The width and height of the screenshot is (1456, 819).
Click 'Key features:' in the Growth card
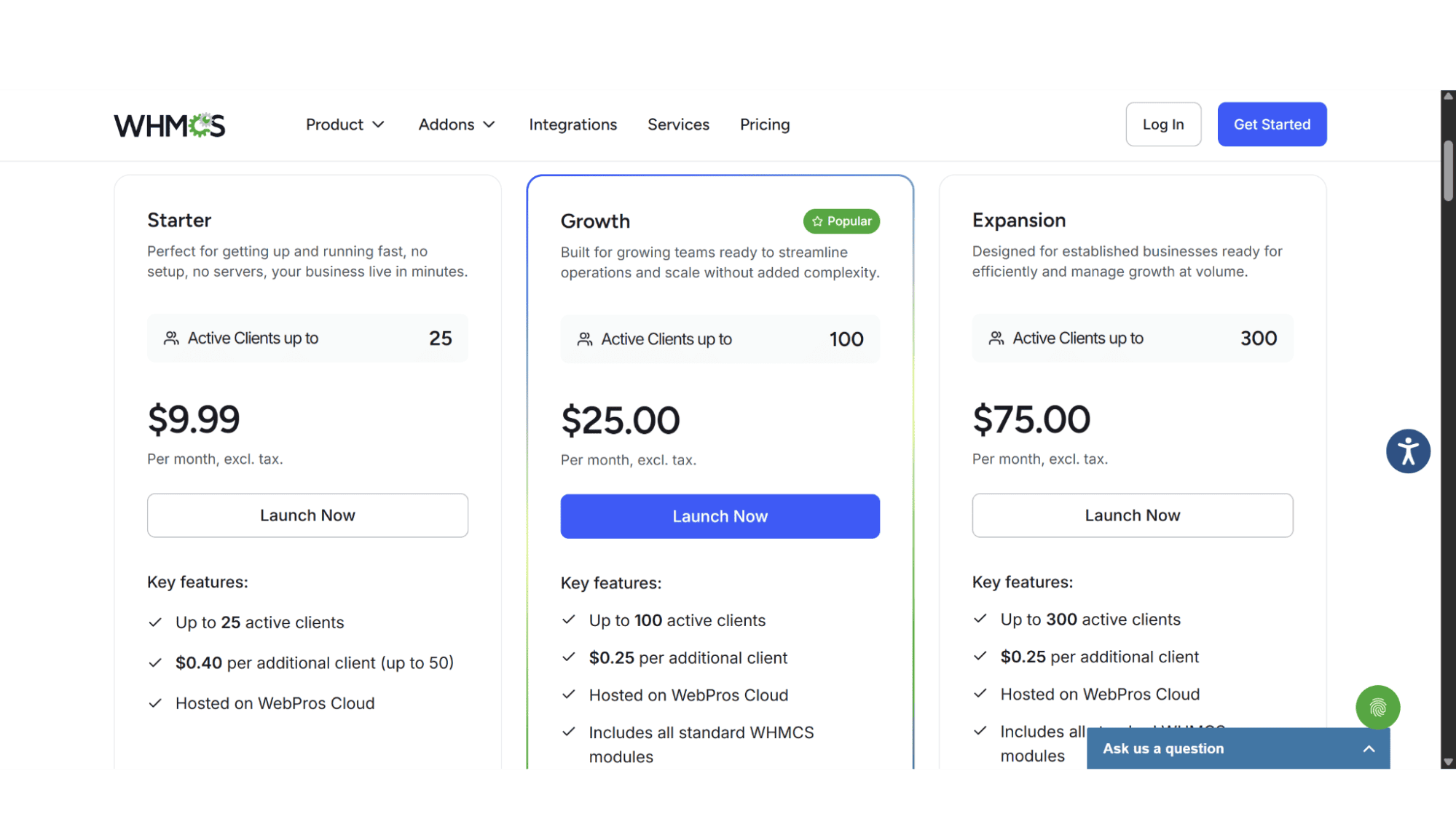[x=611, y=583]
